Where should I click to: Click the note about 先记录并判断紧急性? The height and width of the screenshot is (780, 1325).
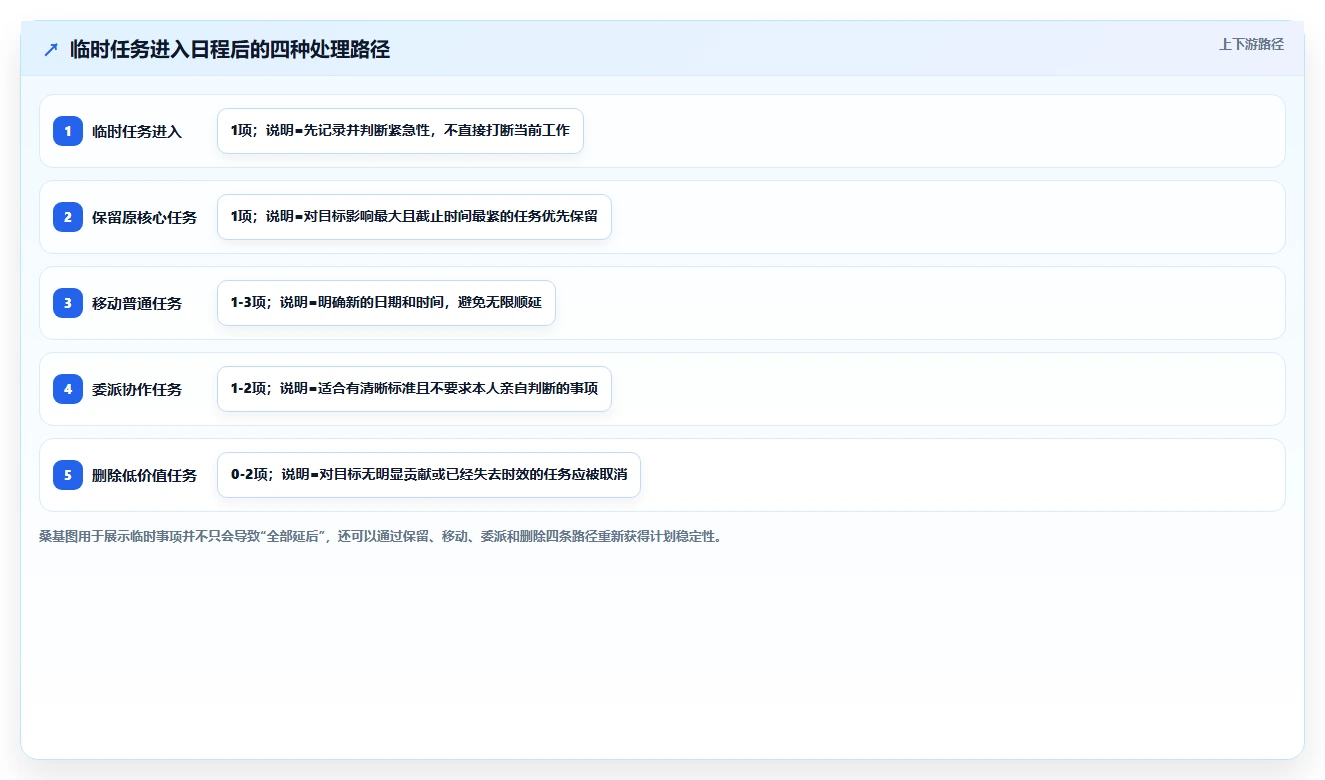[x=400, y=131]
